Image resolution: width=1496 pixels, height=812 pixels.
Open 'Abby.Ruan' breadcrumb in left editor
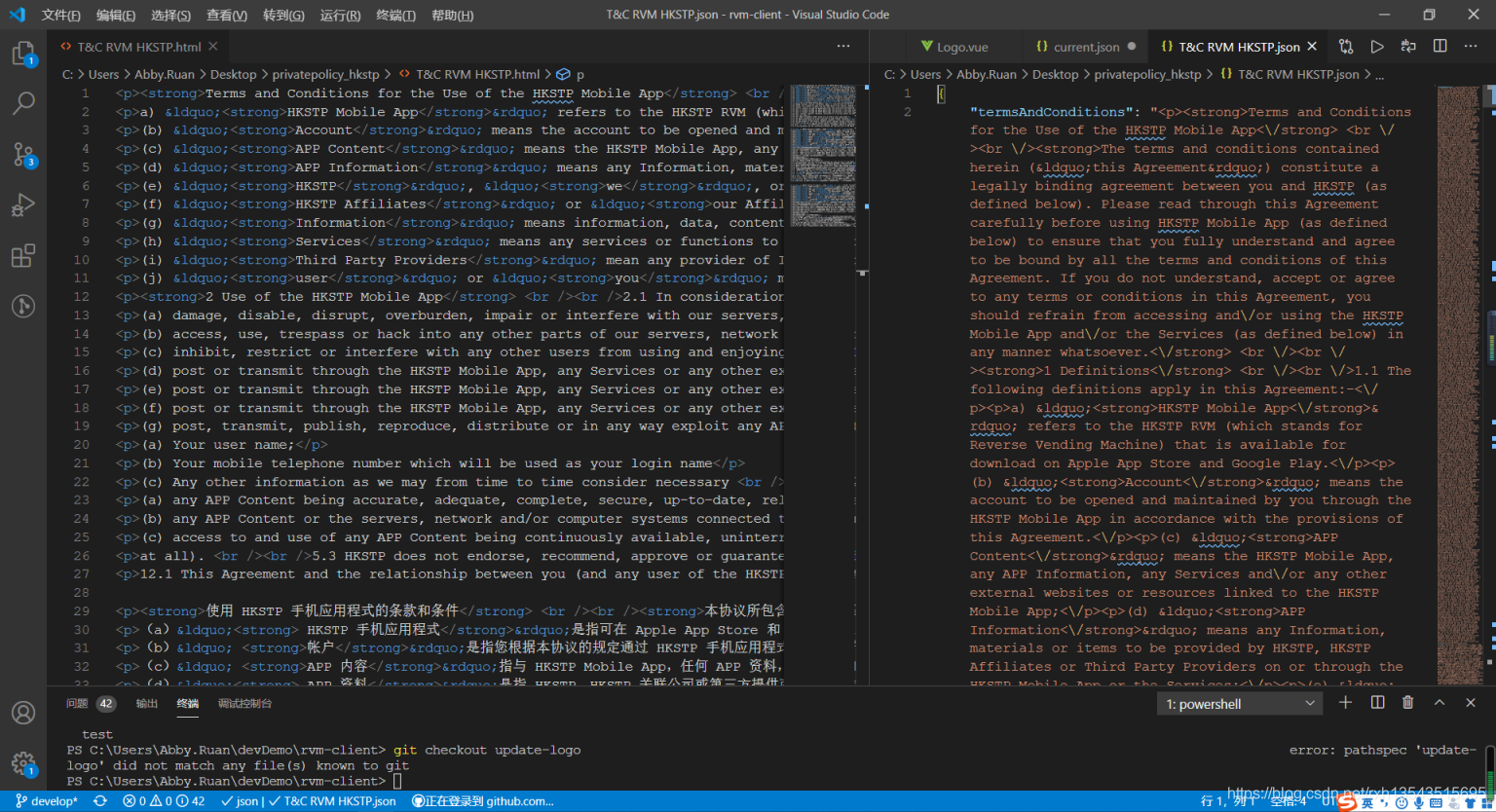click(165, 74)
